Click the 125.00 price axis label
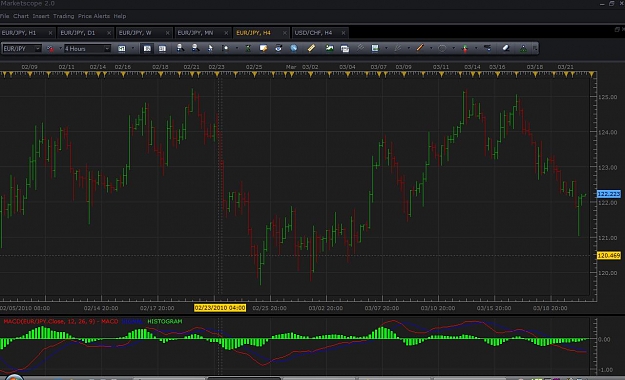The image size is (625, 380). click(607, 97)
